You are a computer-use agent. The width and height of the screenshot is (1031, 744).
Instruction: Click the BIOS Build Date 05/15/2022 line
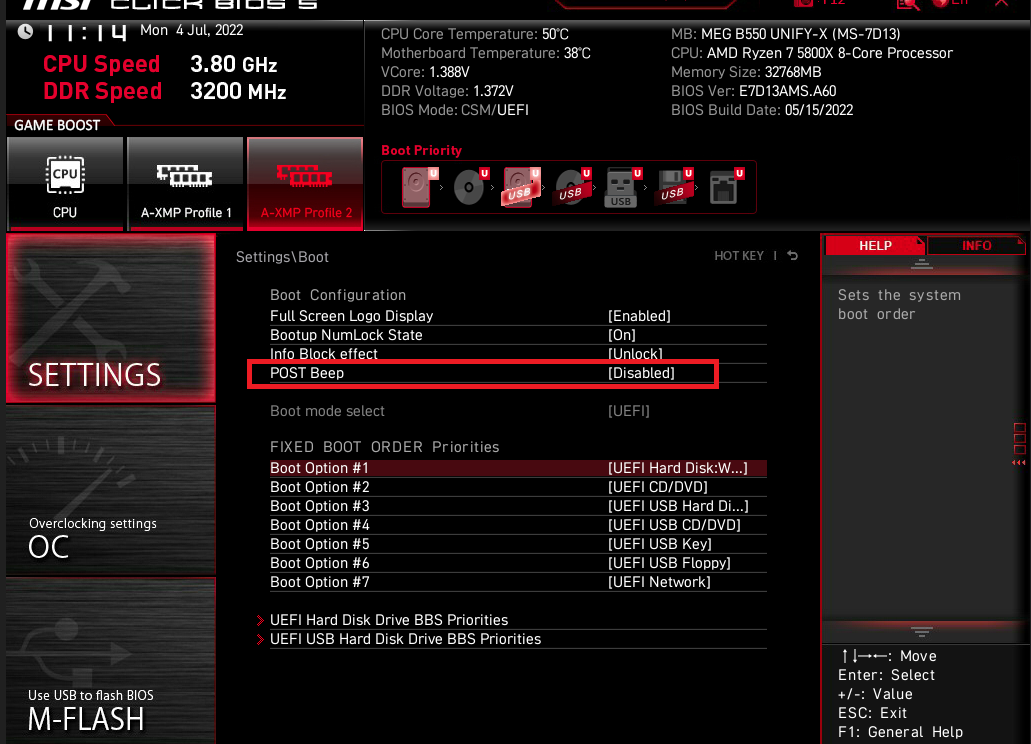coord(762,110)
